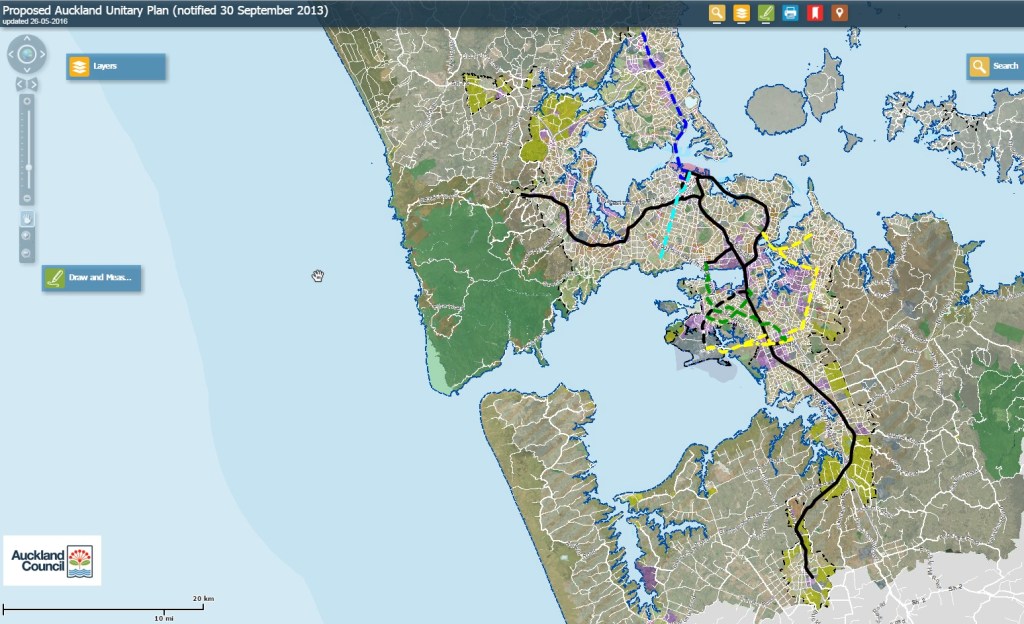This screenshot has width=1024, height=624.
Task: Pan the map south with down arrow
Action: click(x=28, y=68)
